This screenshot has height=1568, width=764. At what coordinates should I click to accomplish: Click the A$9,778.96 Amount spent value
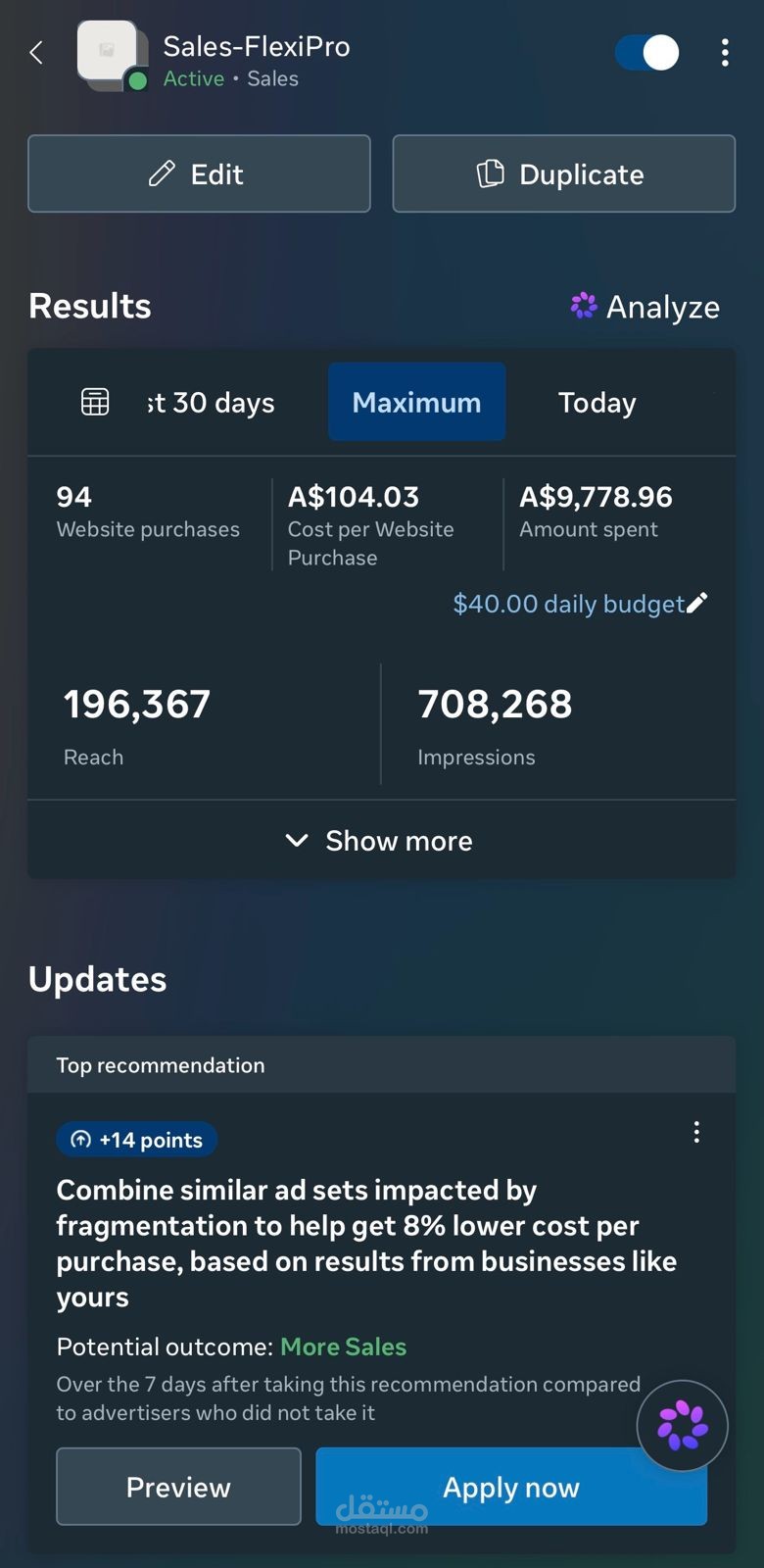[596, 497]
